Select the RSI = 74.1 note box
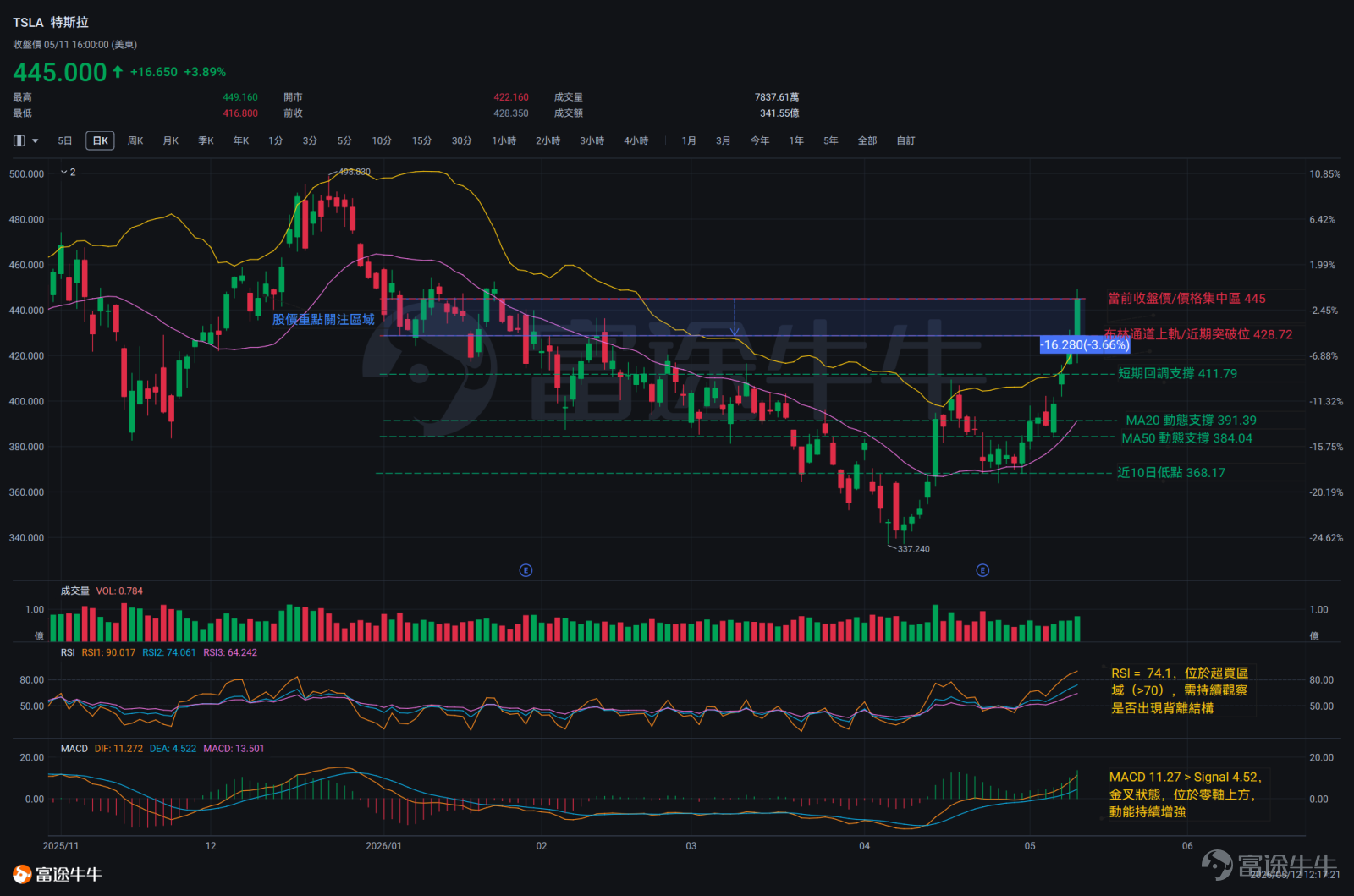Image resolution: width=1354 pixels, height=896 pixels. tap(1180, 690)
